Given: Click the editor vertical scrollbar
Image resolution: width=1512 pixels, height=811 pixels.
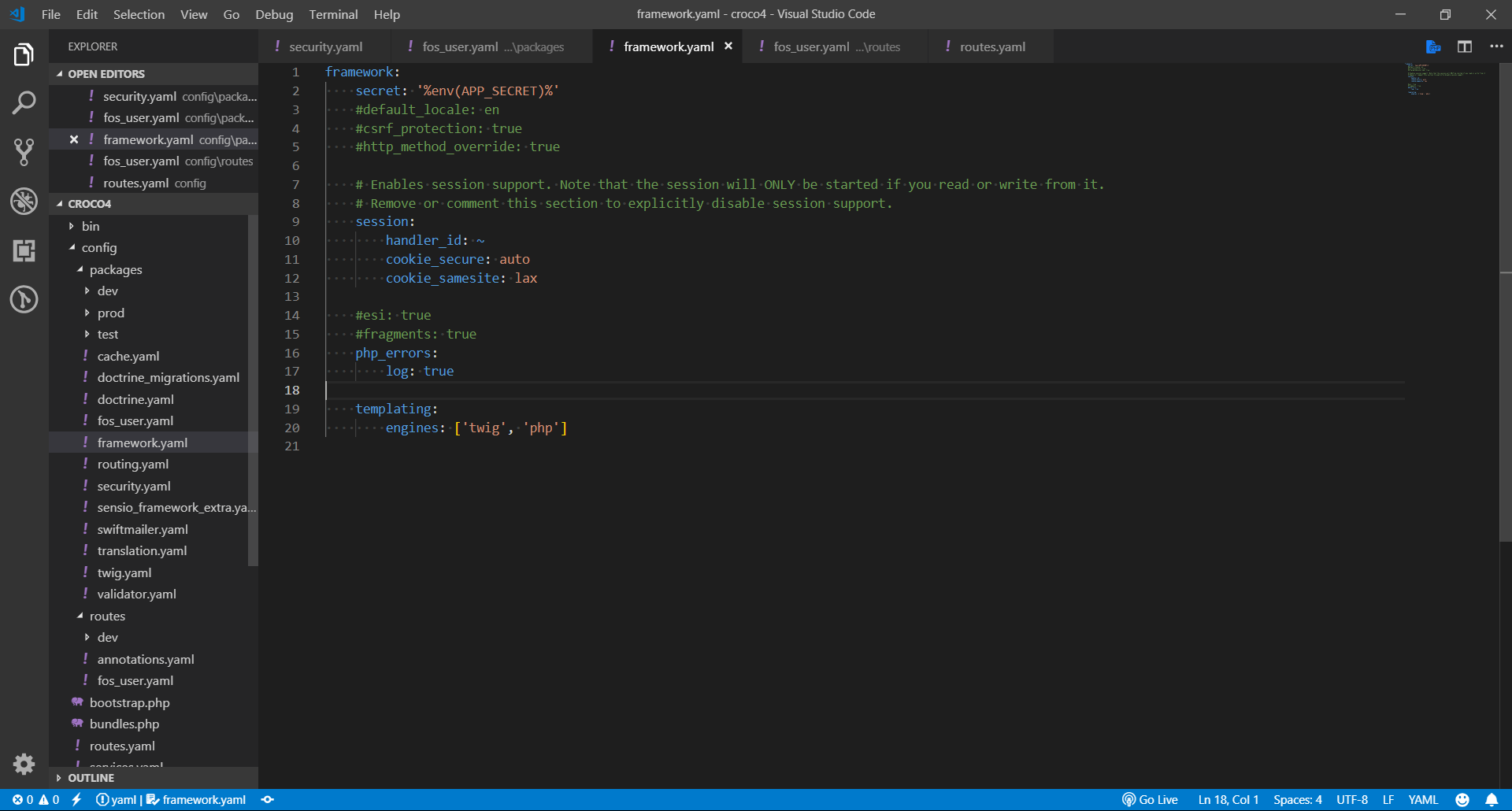Looking at the screenshot, I should pyautogui.click(x=1506, y=303).
